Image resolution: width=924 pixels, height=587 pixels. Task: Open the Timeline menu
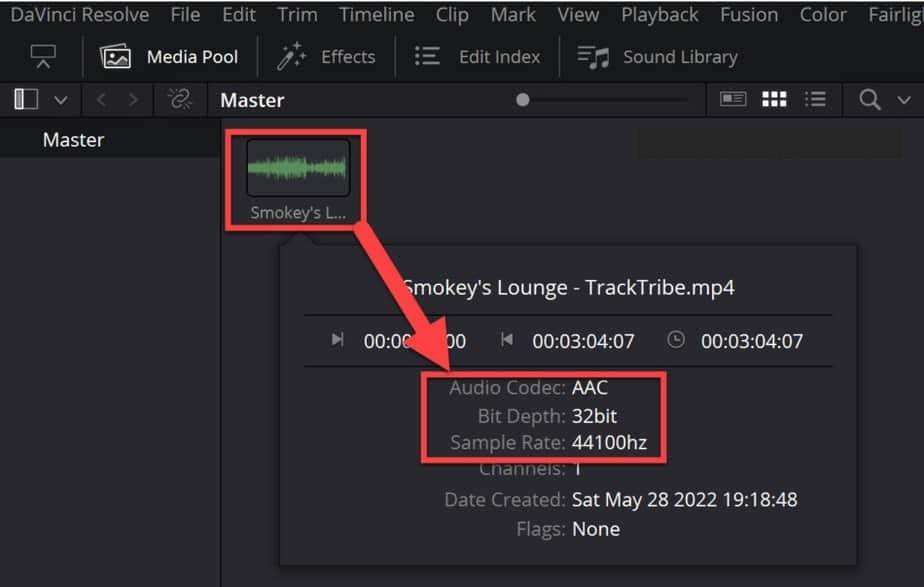click(x=376, y=15)
